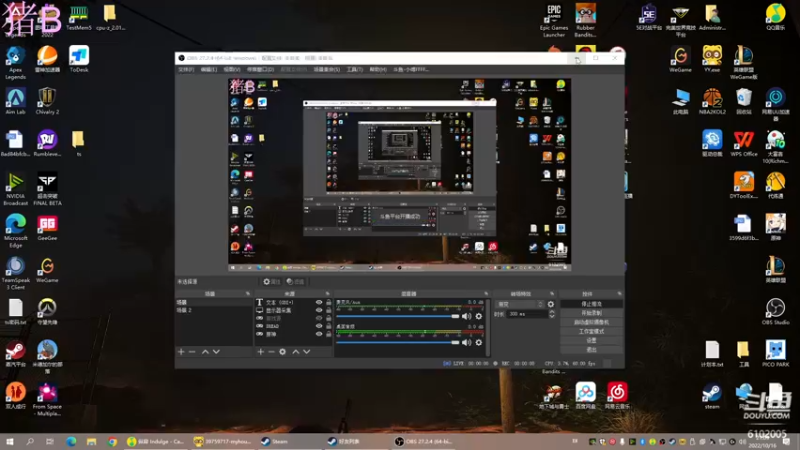Hide the display capture source
Screen dimensions: 800x450
[319, 310]
